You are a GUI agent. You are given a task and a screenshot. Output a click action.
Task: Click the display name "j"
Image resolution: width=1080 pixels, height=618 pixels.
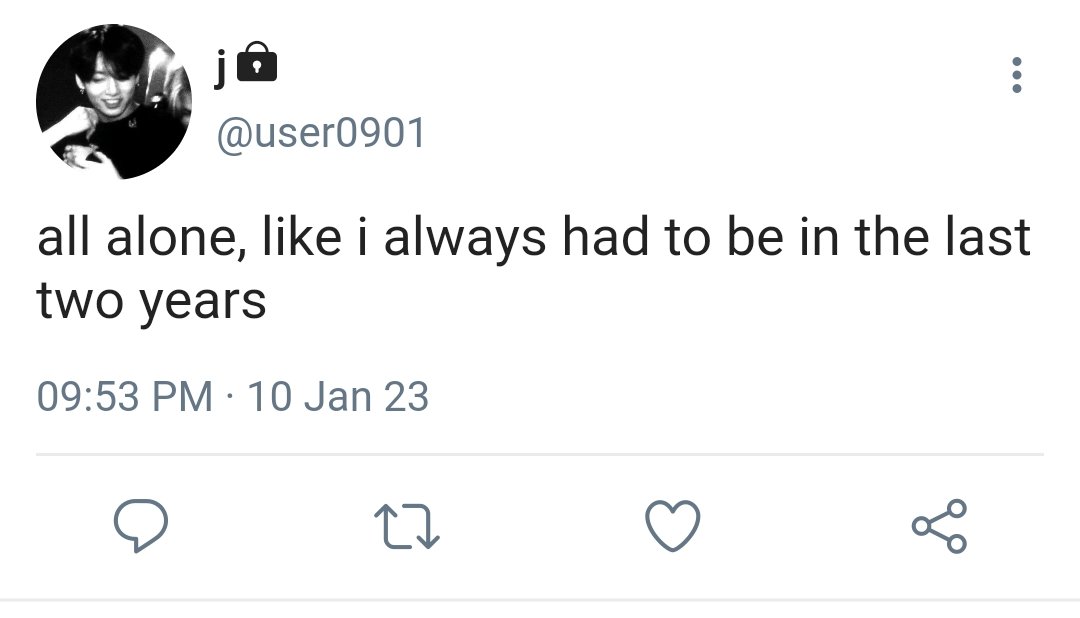tap(220, 68)
